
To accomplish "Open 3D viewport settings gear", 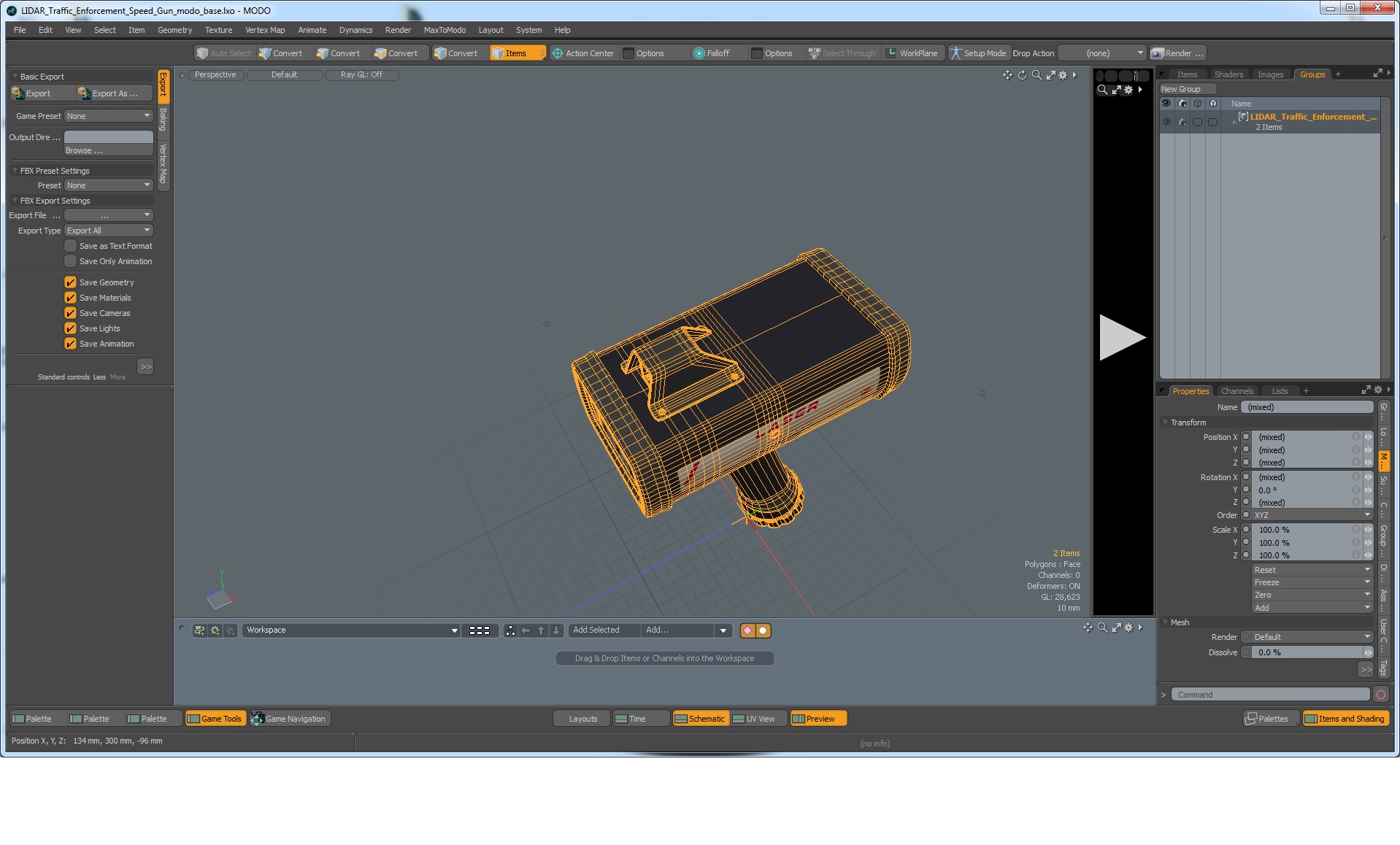I will tap(1063, 75).
